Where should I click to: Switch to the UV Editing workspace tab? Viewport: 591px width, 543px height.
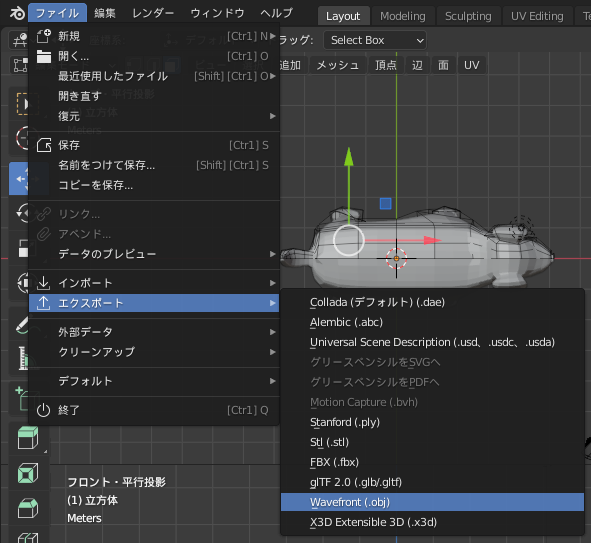537,16
